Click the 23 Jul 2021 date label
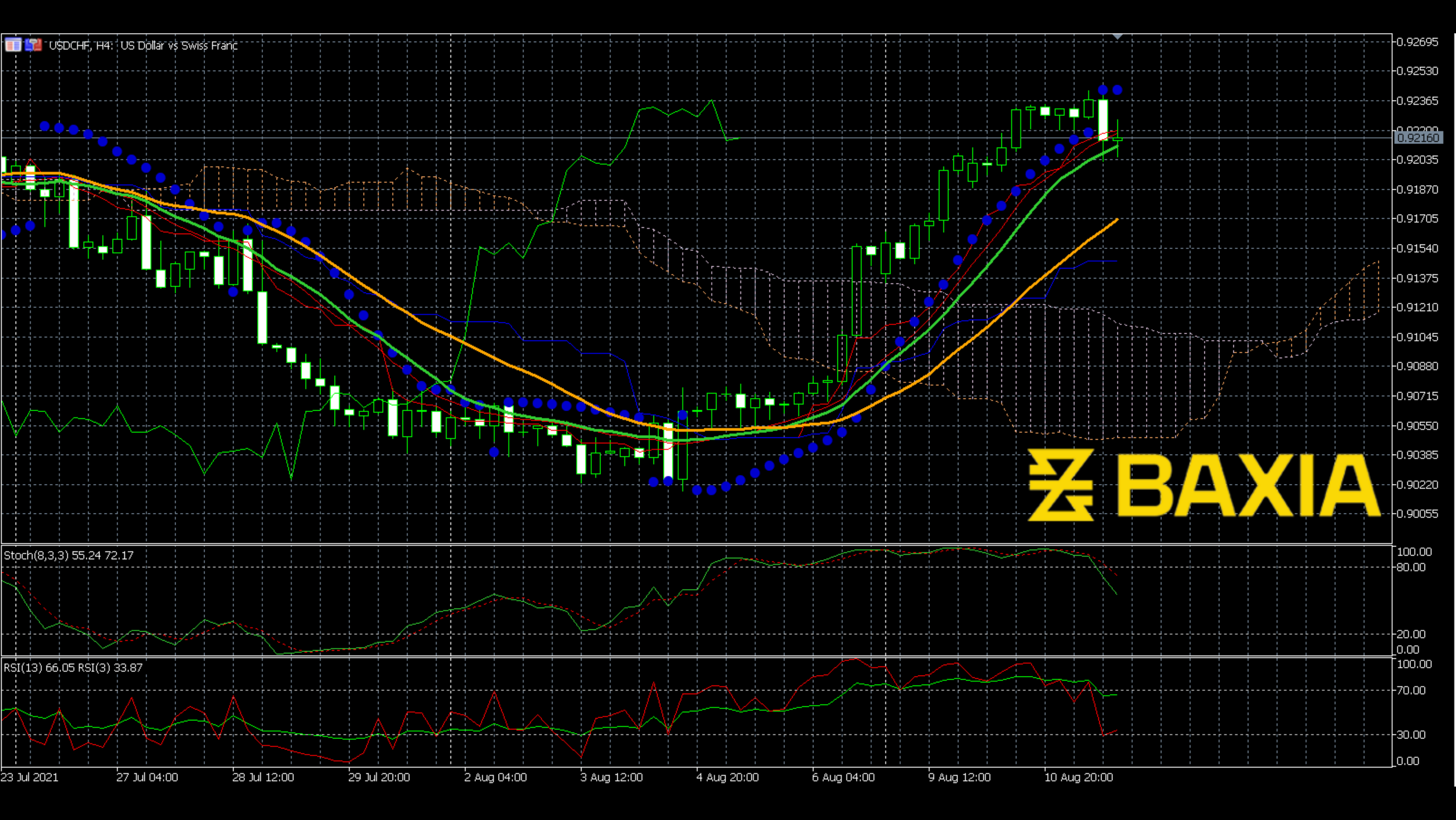Viewport: 1456px width, 820px height. click(29, 777)
